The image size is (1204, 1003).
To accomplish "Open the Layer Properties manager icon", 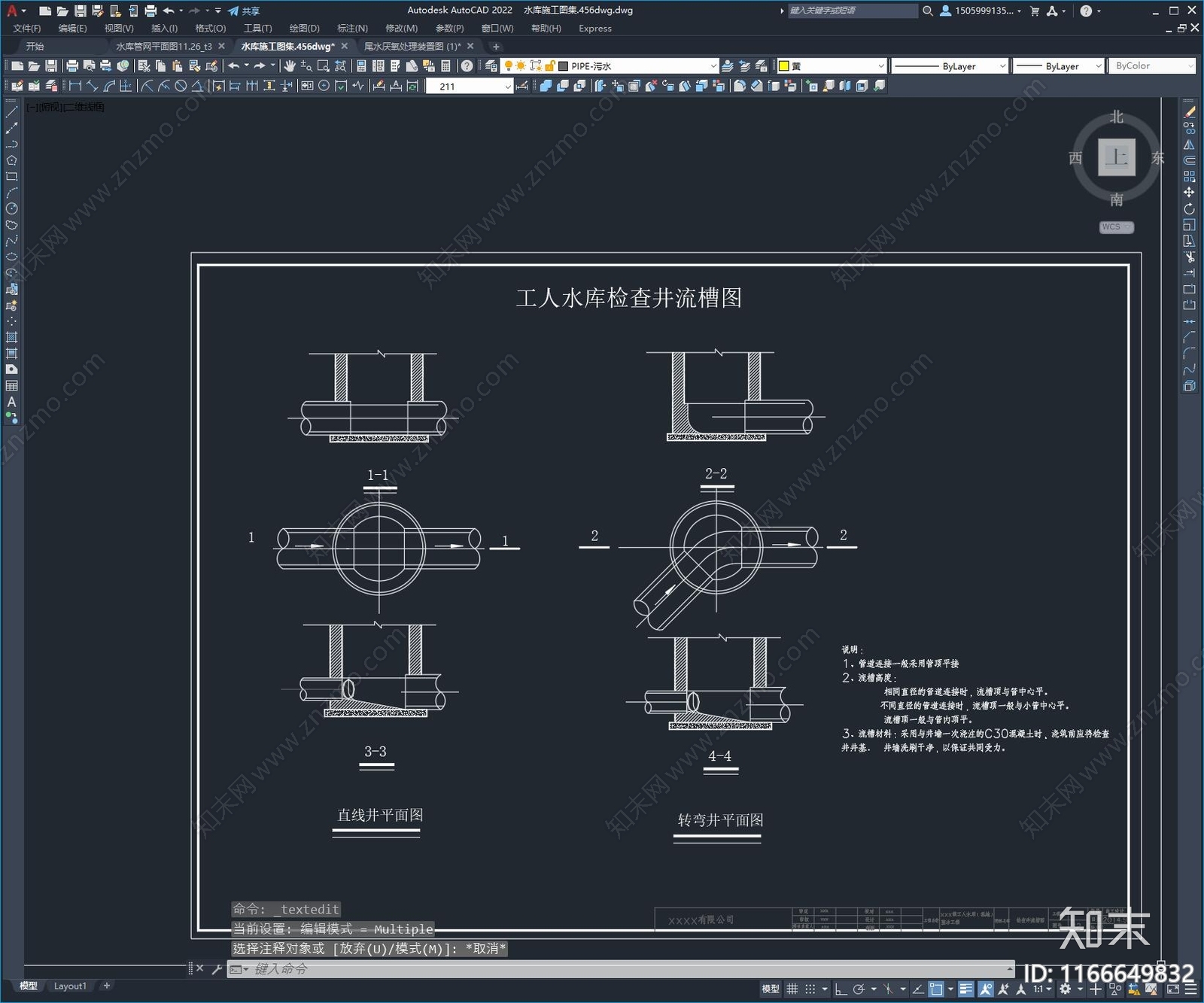I will (x=491, y=66).
